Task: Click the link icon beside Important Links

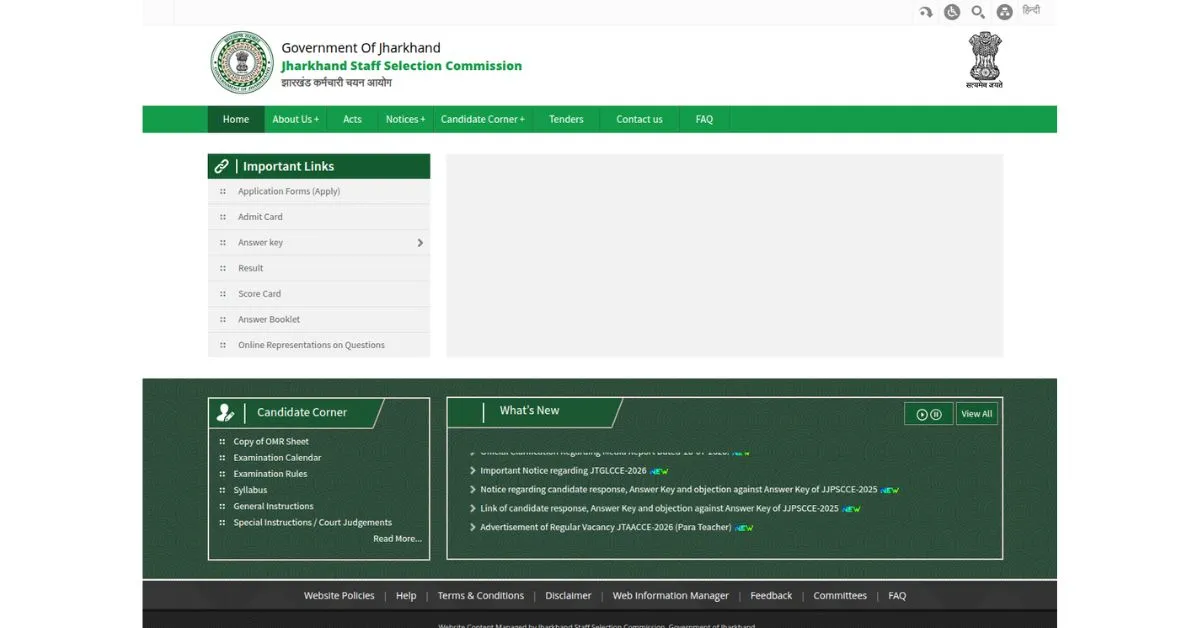Action: click(x=221, y=166)
